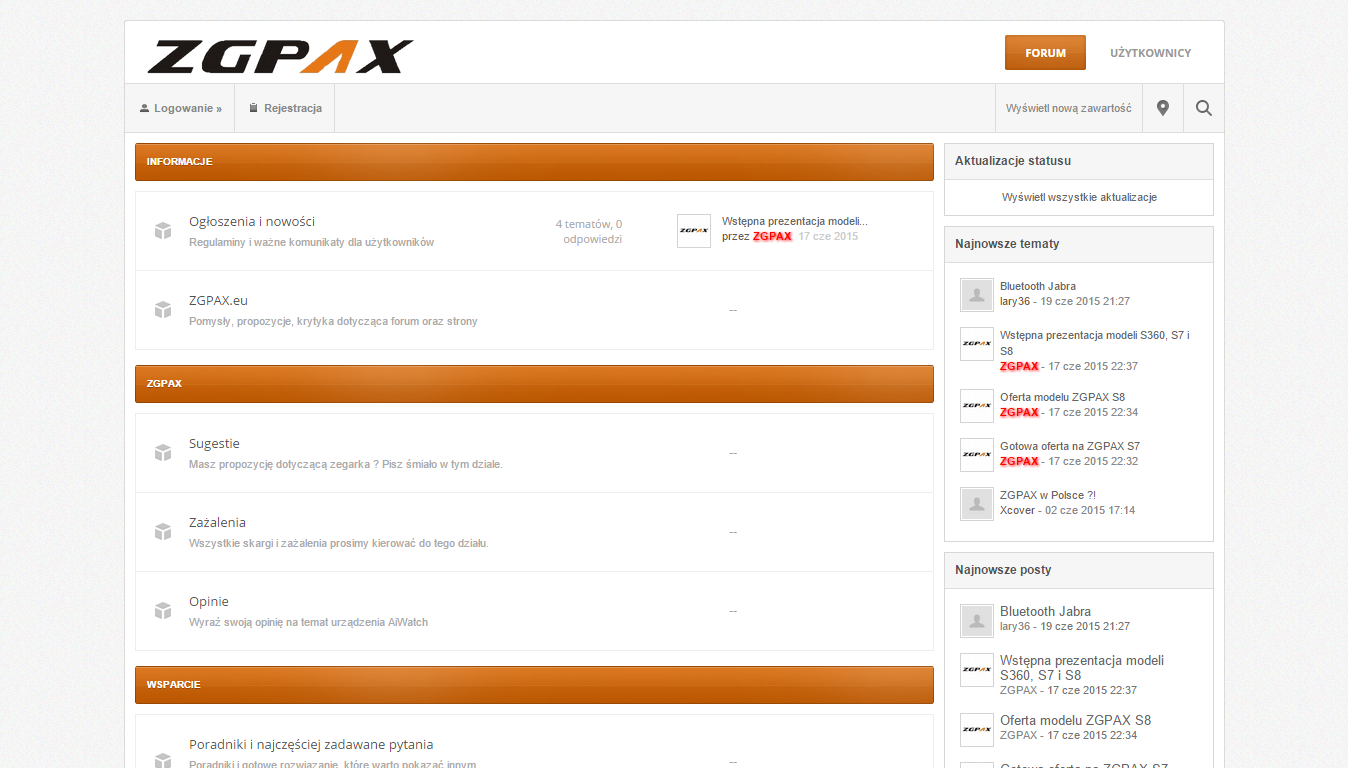Collapse the INFORMACJE category header
The height and width of the screenshot is (768, 1348).
[x=534, y=162]
